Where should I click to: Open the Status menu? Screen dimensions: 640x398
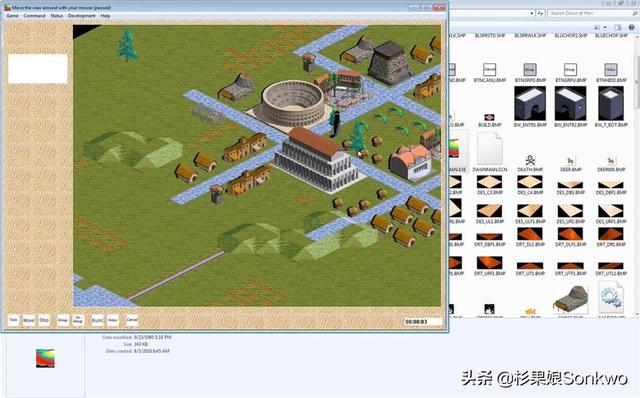pyautogui.click(x=57, y=16)
